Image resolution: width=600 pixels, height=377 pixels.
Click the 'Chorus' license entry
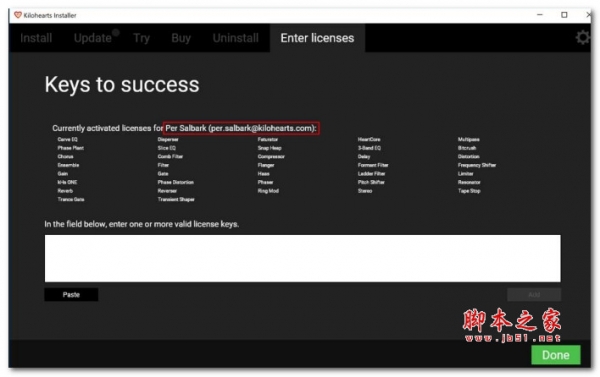(65, 157)
